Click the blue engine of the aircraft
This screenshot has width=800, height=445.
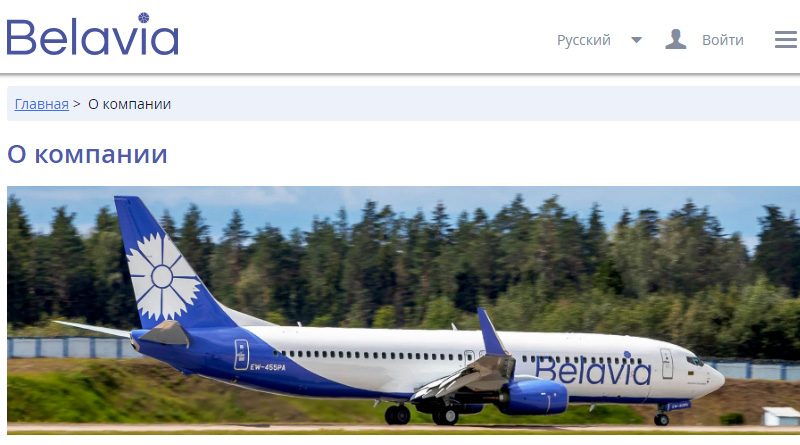(534, 396)
